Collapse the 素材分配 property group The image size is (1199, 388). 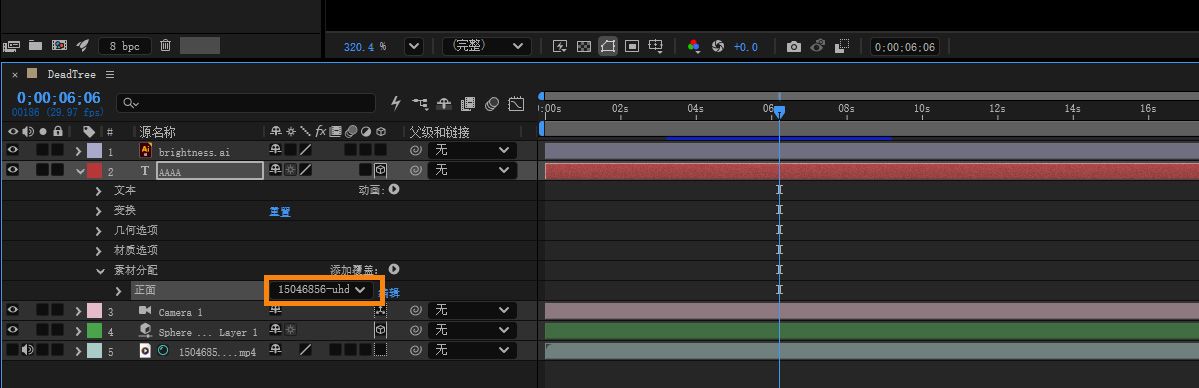point(99,271)
